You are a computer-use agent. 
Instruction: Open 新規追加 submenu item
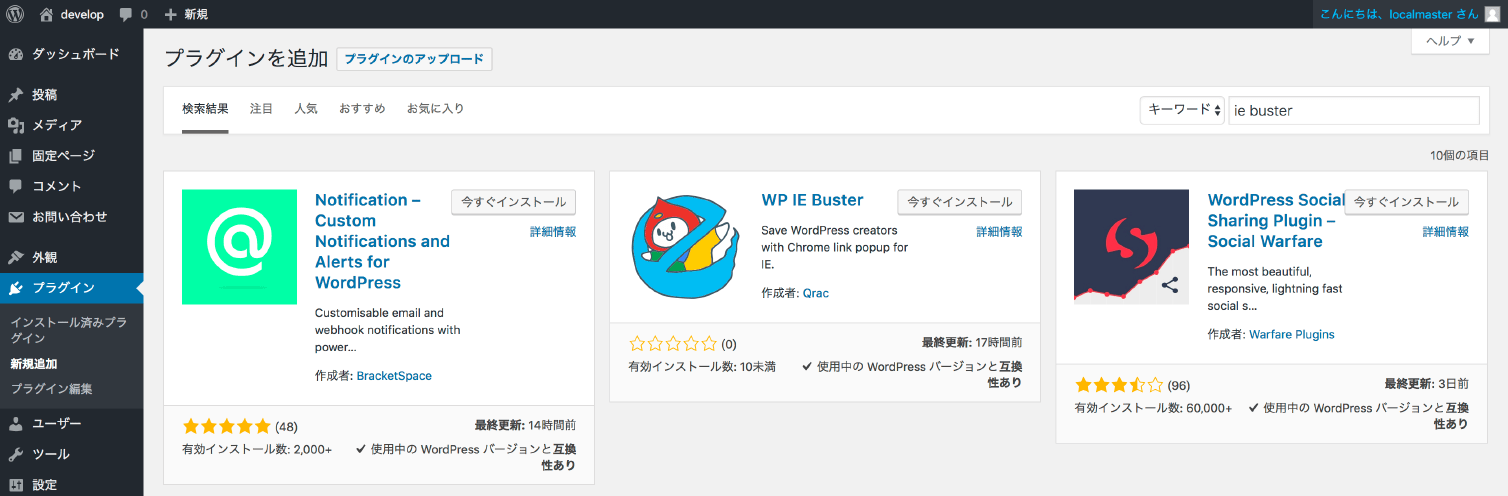(34, 364)
